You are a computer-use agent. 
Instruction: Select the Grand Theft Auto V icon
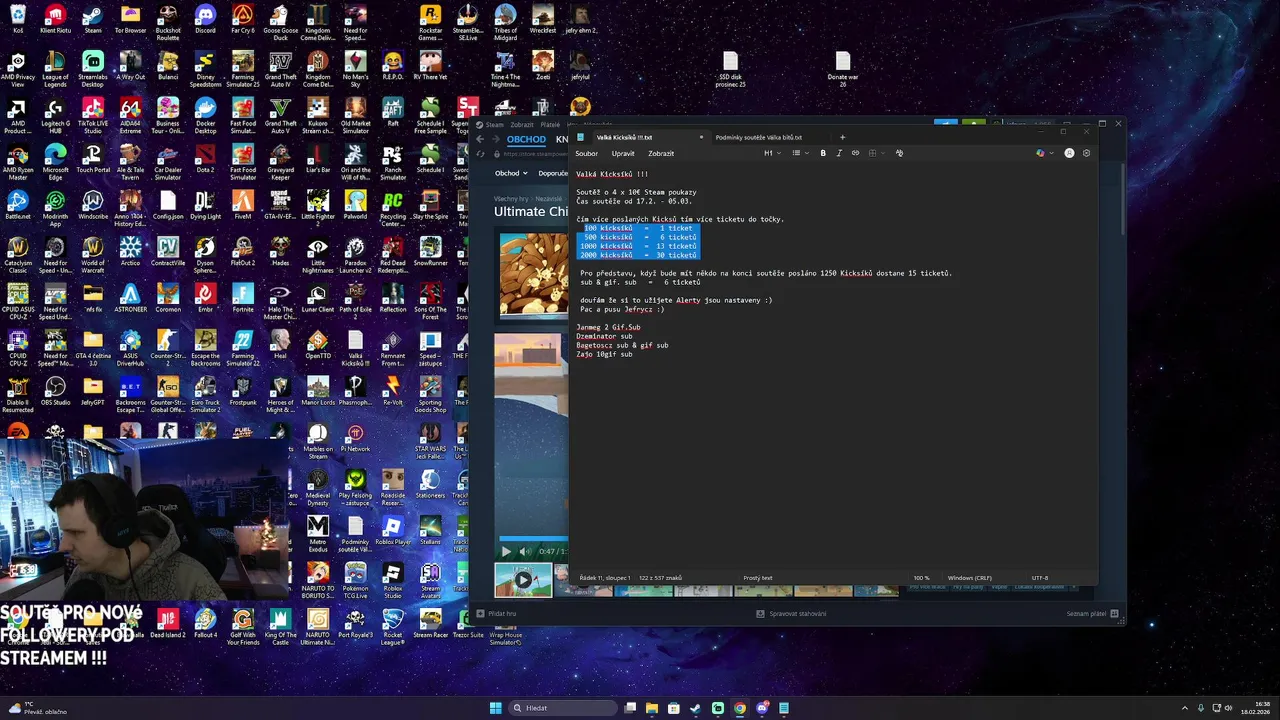coord(280,115)
